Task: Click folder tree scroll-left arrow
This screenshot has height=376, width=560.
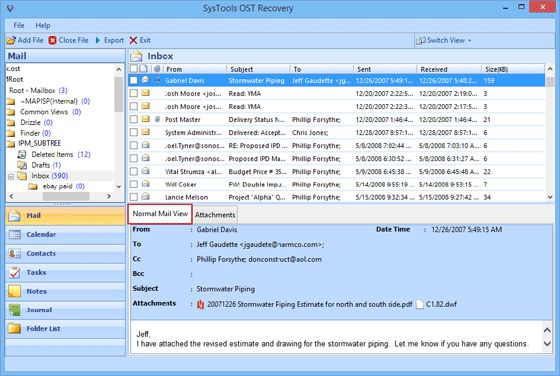Action: point(11,196)
